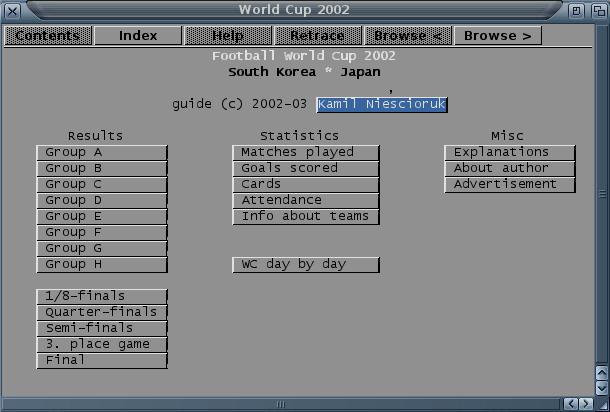Click the window depth gadget
The image size is (610, 412).
[599, 11]
